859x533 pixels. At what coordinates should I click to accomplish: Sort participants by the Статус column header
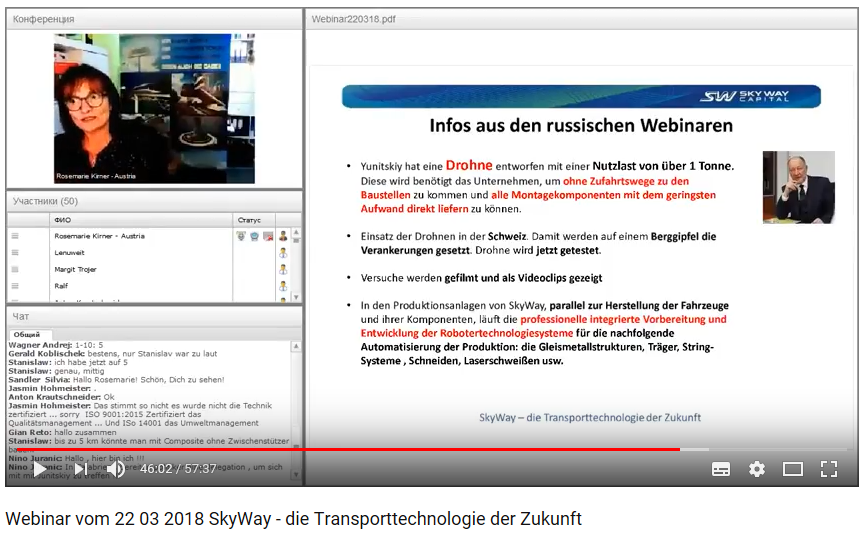[254, 220]
